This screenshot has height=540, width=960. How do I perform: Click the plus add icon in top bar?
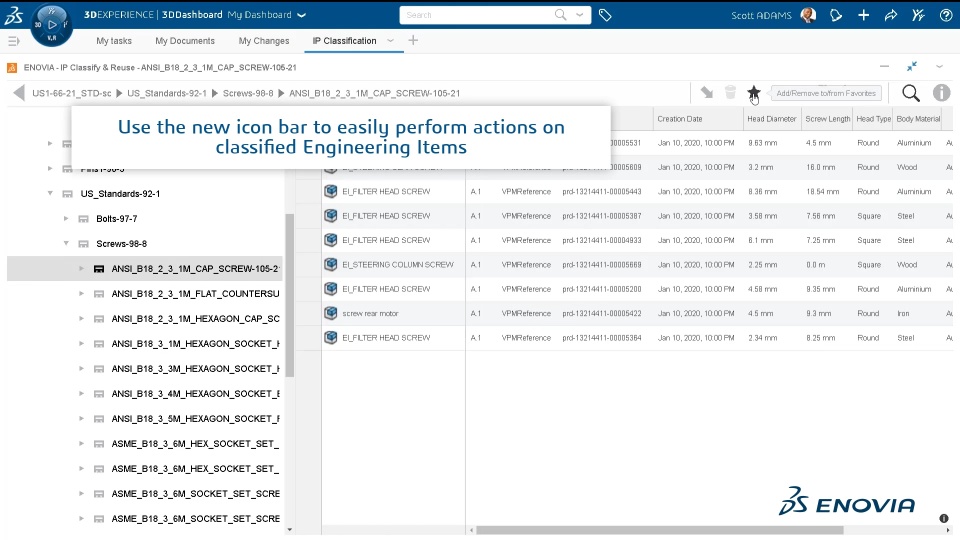(863, 15)
